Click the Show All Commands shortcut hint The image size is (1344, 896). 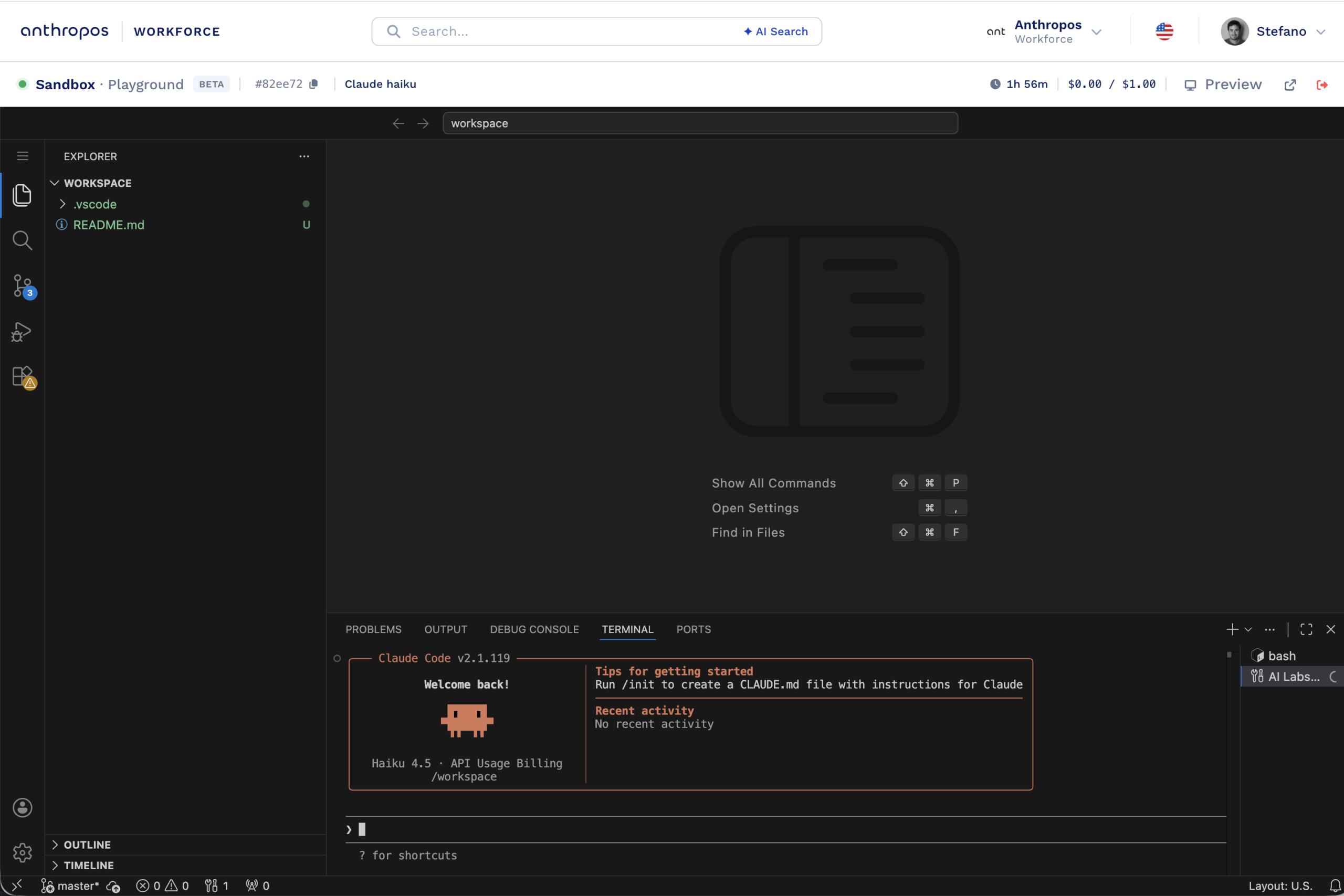pyautogui.click(x=839, y=483)
